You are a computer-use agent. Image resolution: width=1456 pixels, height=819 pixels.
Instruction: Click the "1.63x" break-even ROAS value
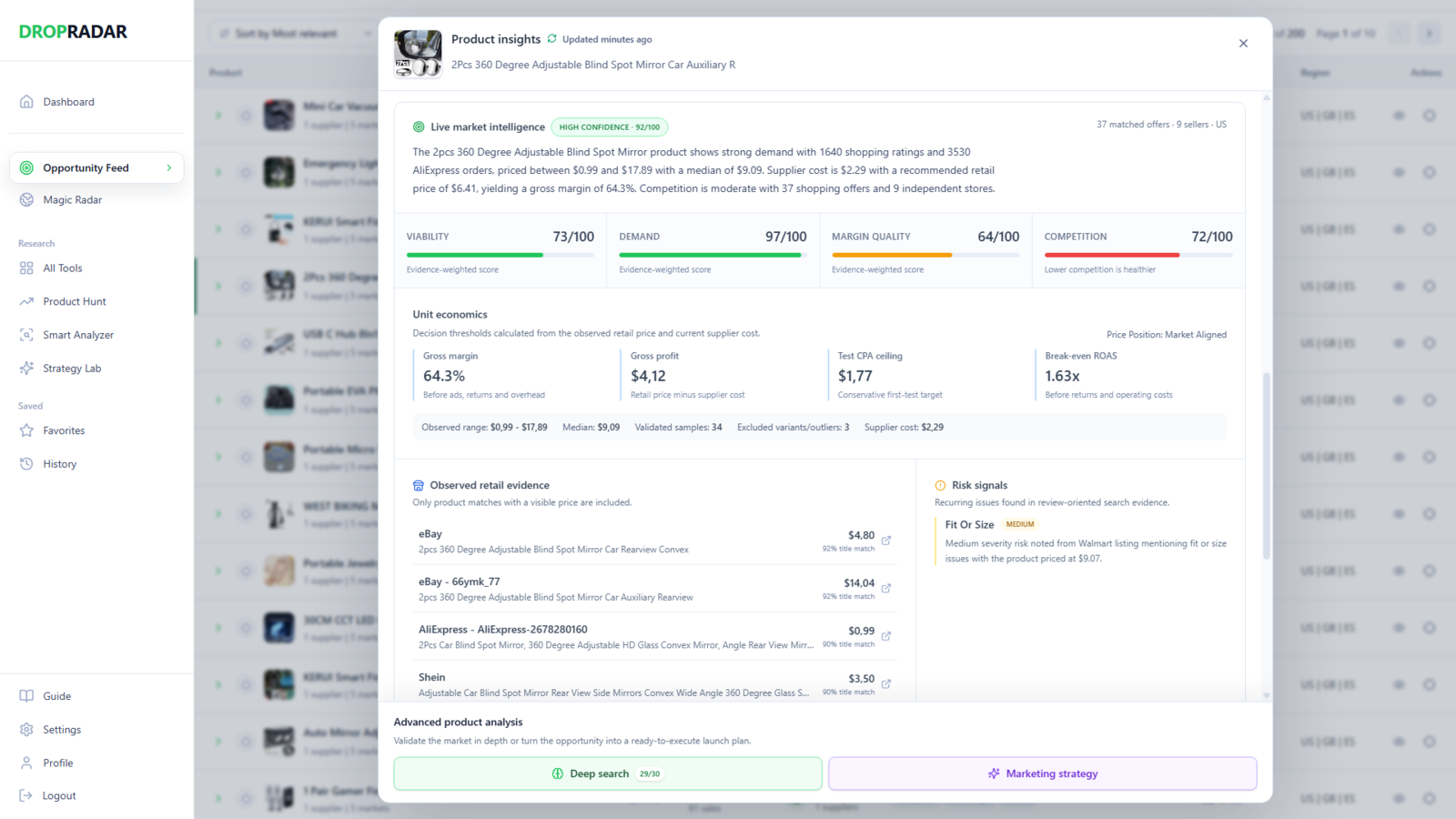[x=1063, y=376]
